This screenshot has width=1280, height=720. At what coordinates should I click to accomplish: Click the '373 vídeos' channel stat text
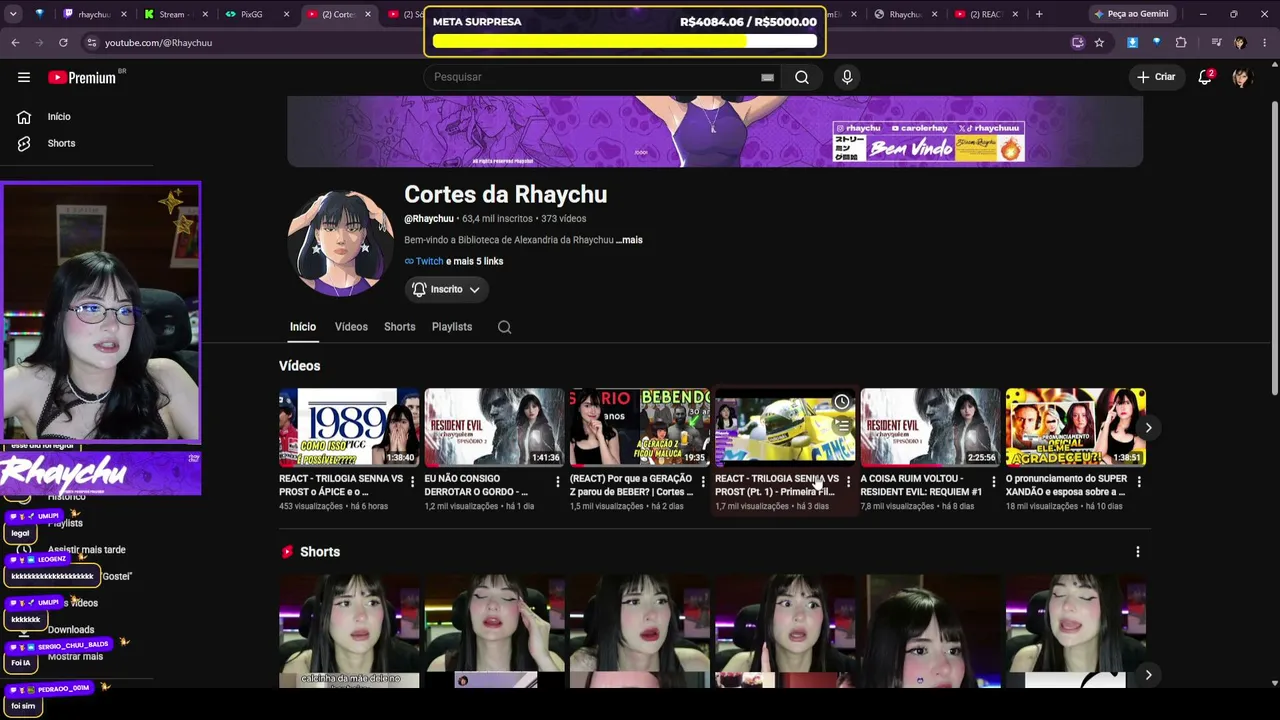pyautogui.click(x=564, y=219)
